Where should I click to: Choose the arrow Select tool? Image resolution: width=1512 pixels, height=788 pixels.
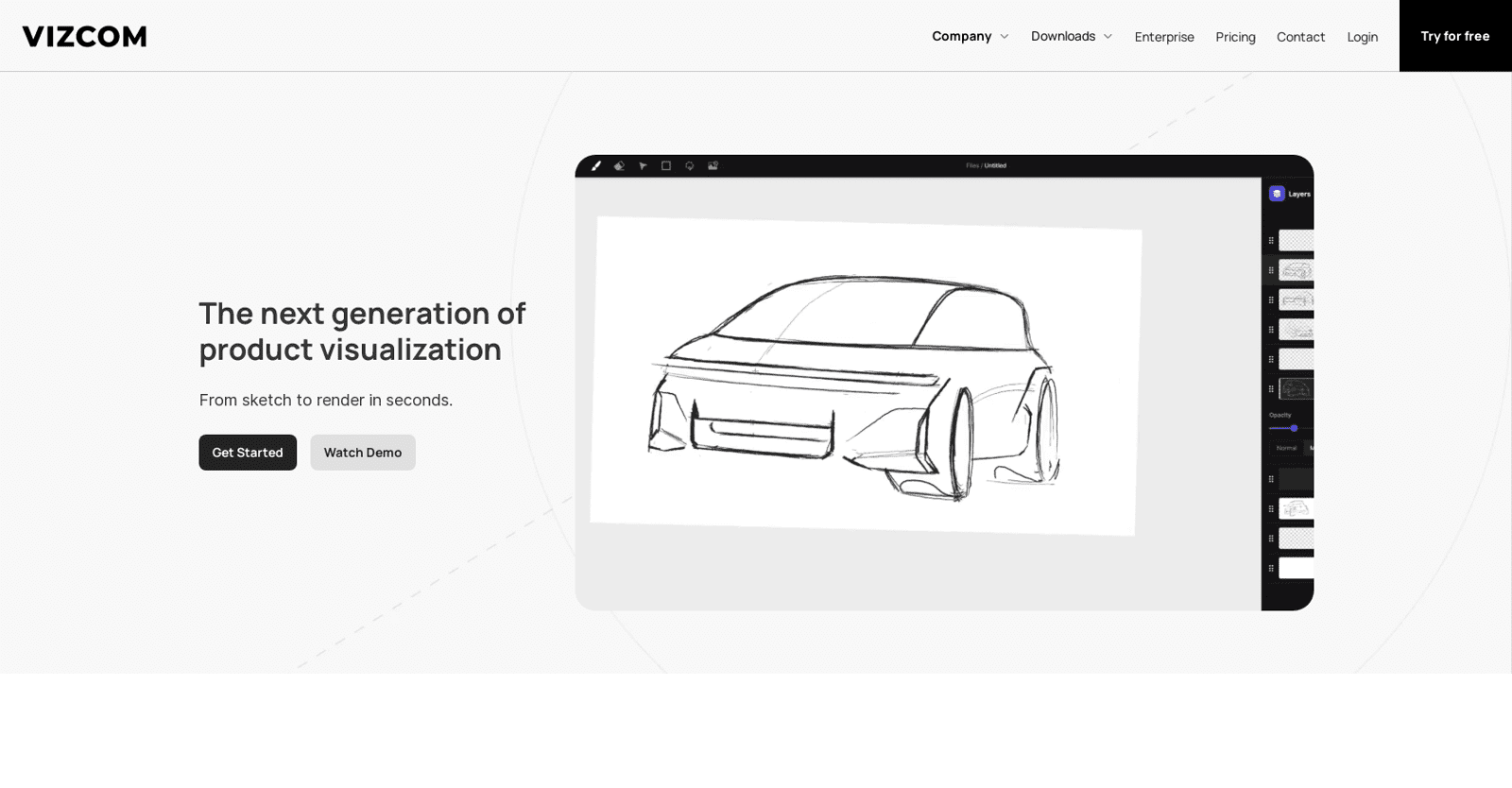(x=643, y=166)
